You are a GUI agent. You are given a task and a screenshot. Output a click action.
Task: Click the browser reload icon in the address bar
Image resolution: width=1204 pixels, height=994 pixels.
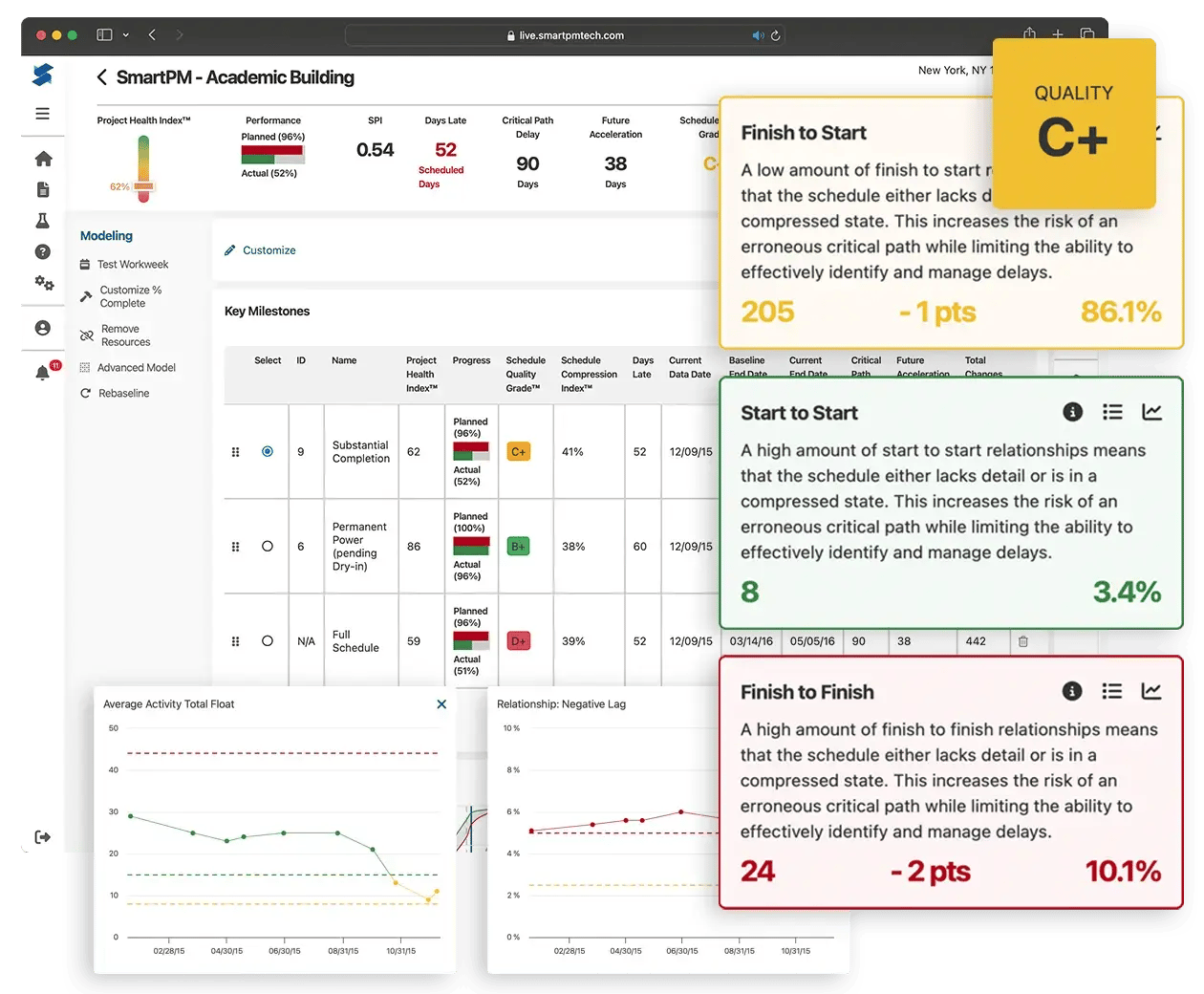[776, 35]
